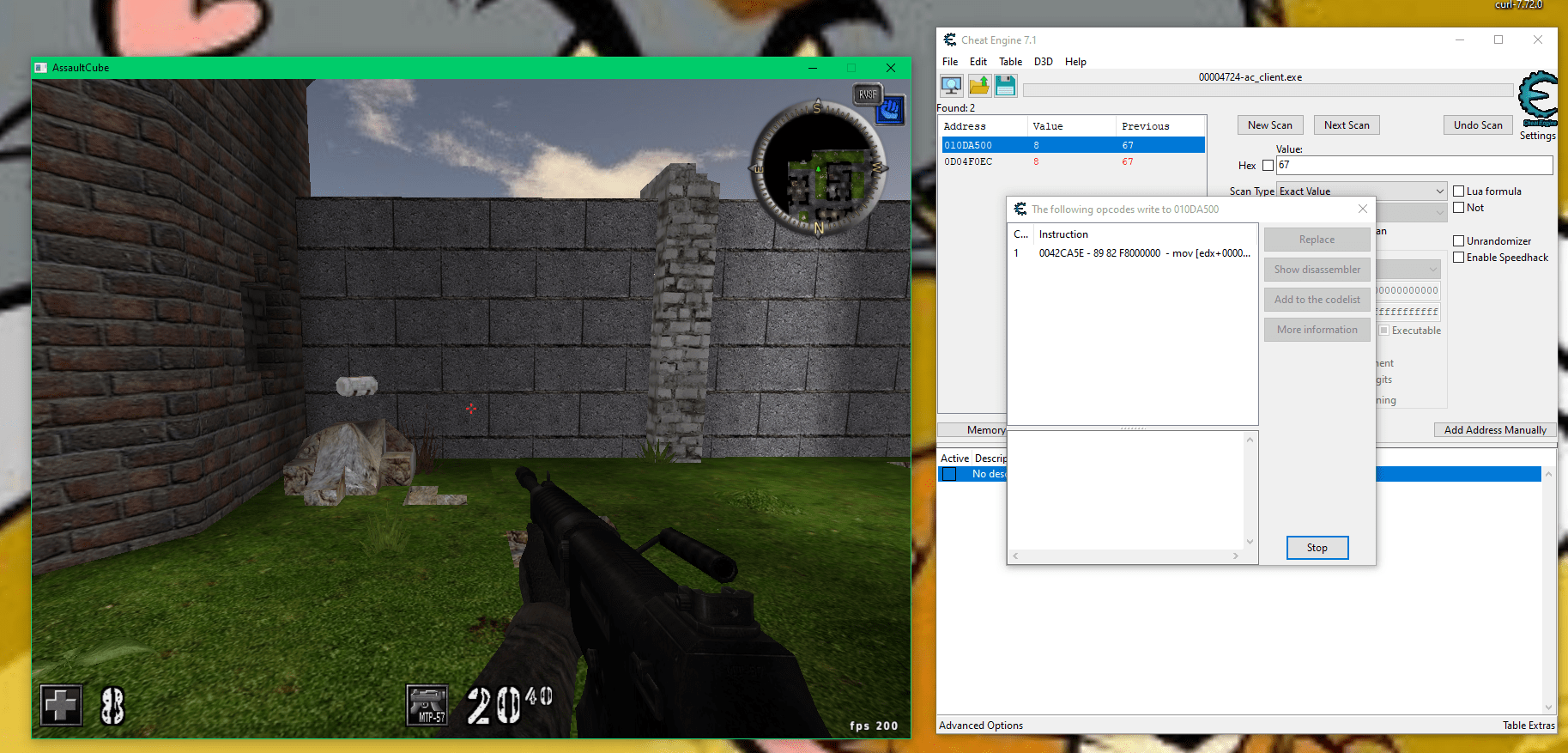
Task: Toggle the Executable checkbox
Action: click(x=1383, y=331)
